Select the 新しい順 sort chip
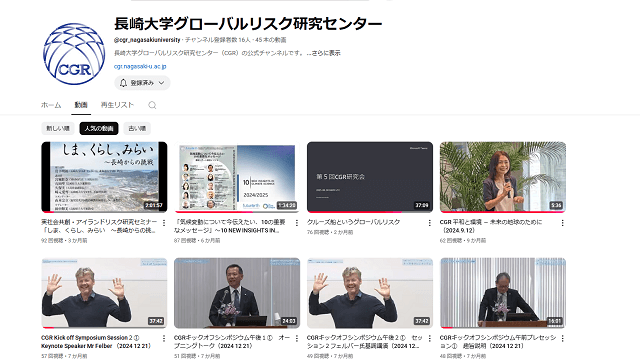 58,128
